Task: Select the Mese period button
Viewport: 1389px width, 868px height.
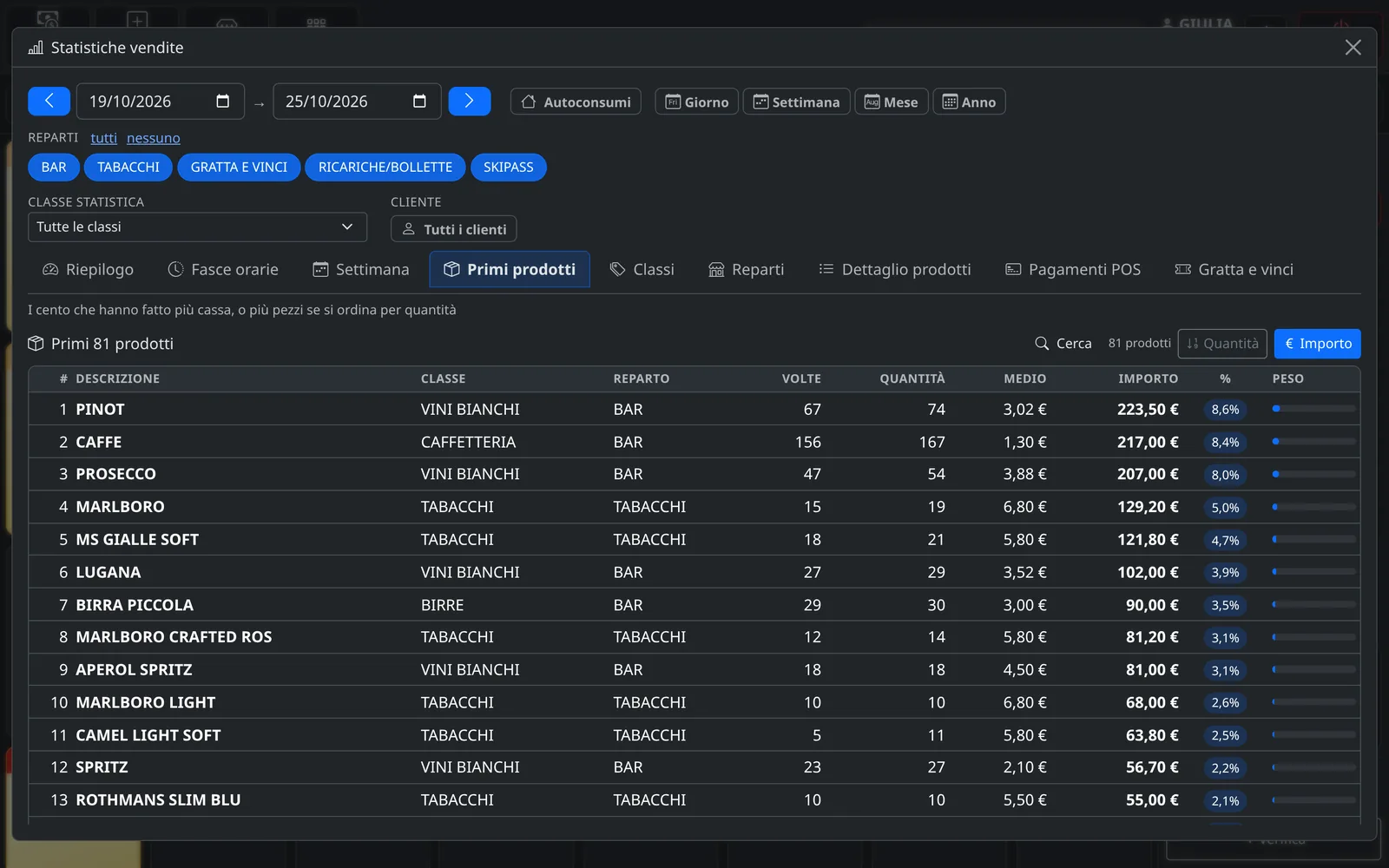Action: [x=892, y=102]
